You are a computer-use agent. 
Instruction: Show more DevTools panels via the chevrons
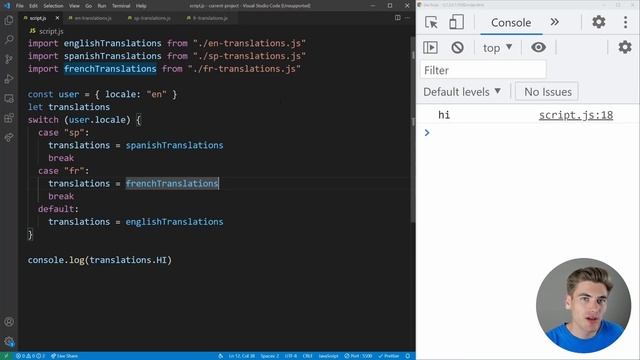(554, 22)
